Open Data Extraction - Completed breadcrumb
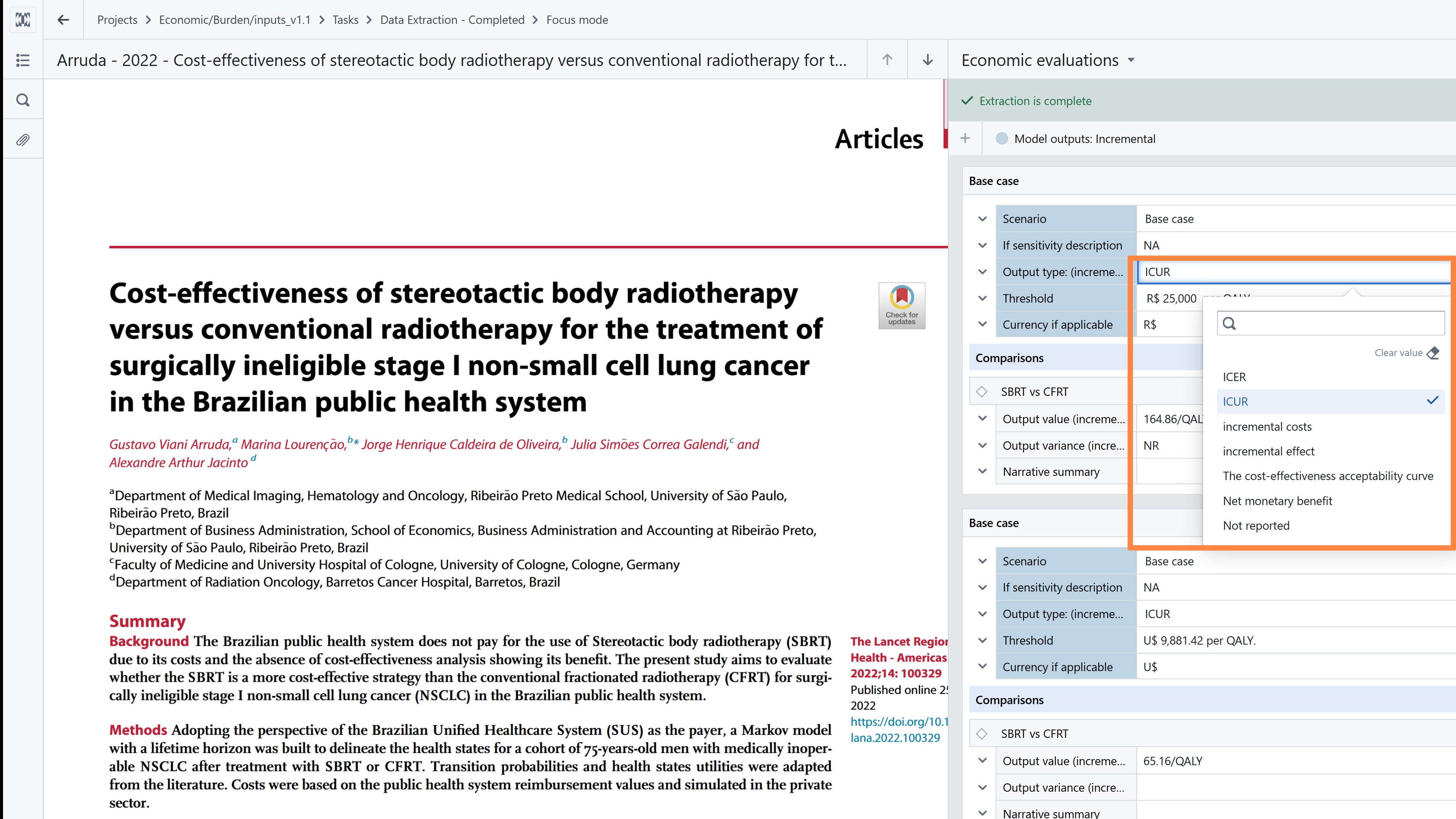The height and width of the screenshot is (819, 1456). point(452,20)
